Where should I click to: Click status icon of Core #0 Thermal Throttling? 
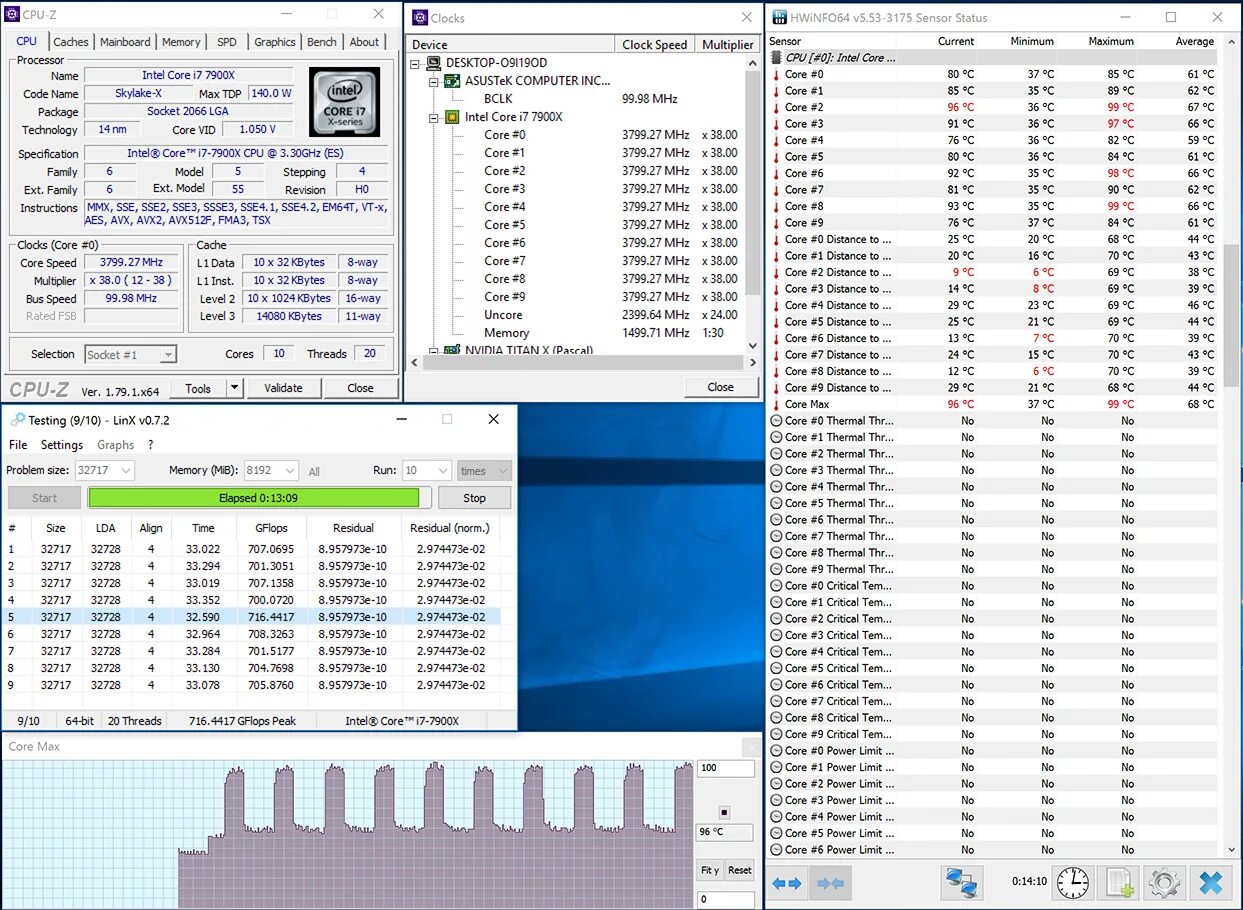(x=776, y=421)
